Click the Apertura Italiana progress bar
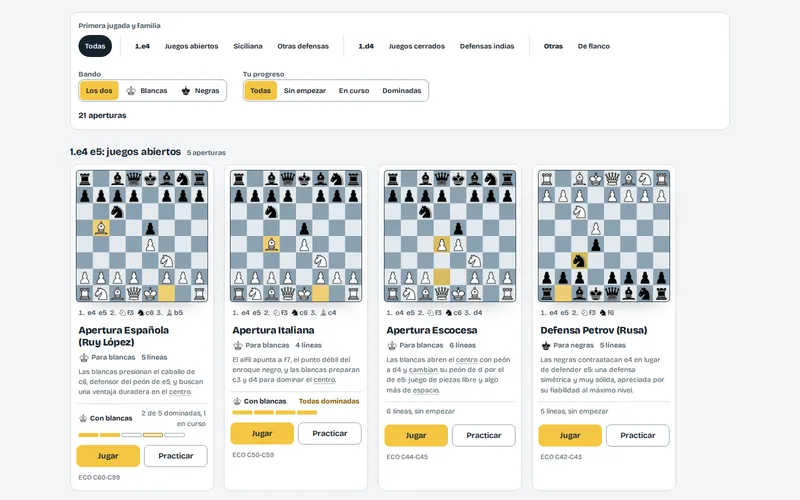 coord(274,412)
